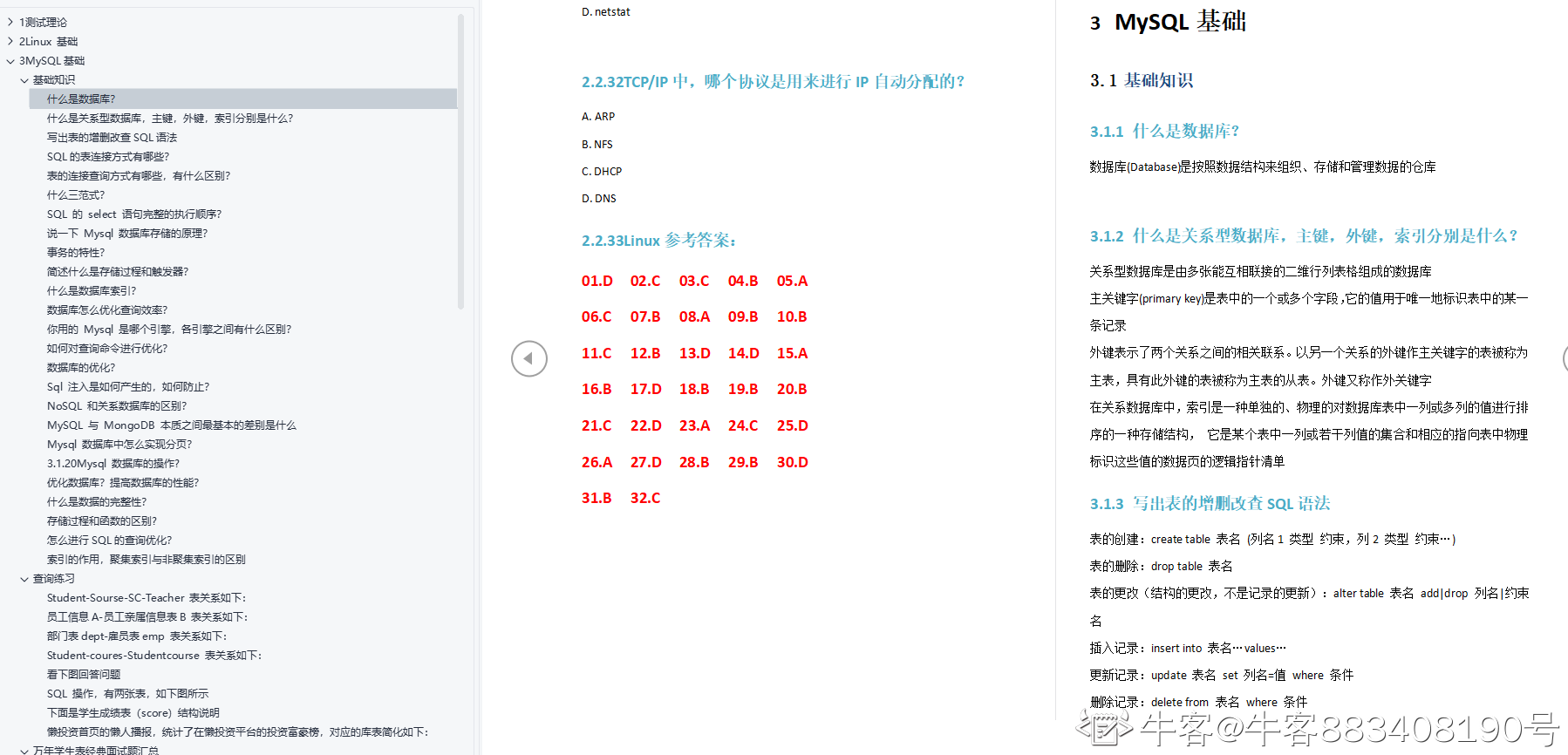Image resolution: width=1568 pixels, height=755 pixels.
Task: Click answer option C. DHCP
Action: (602, 172)
